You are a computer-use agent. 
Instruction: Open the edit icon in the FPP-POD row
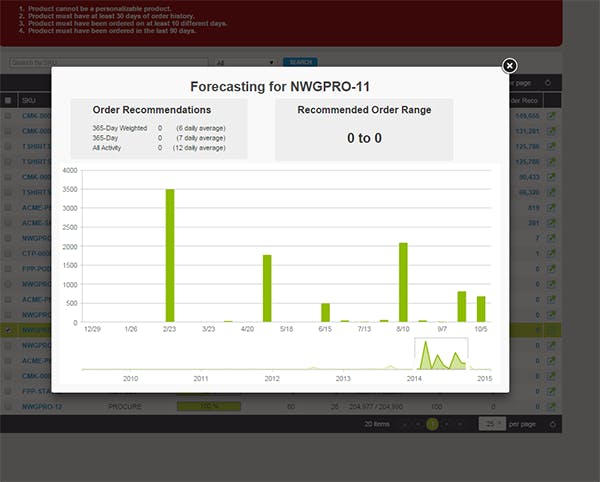[x=551, y=269]
